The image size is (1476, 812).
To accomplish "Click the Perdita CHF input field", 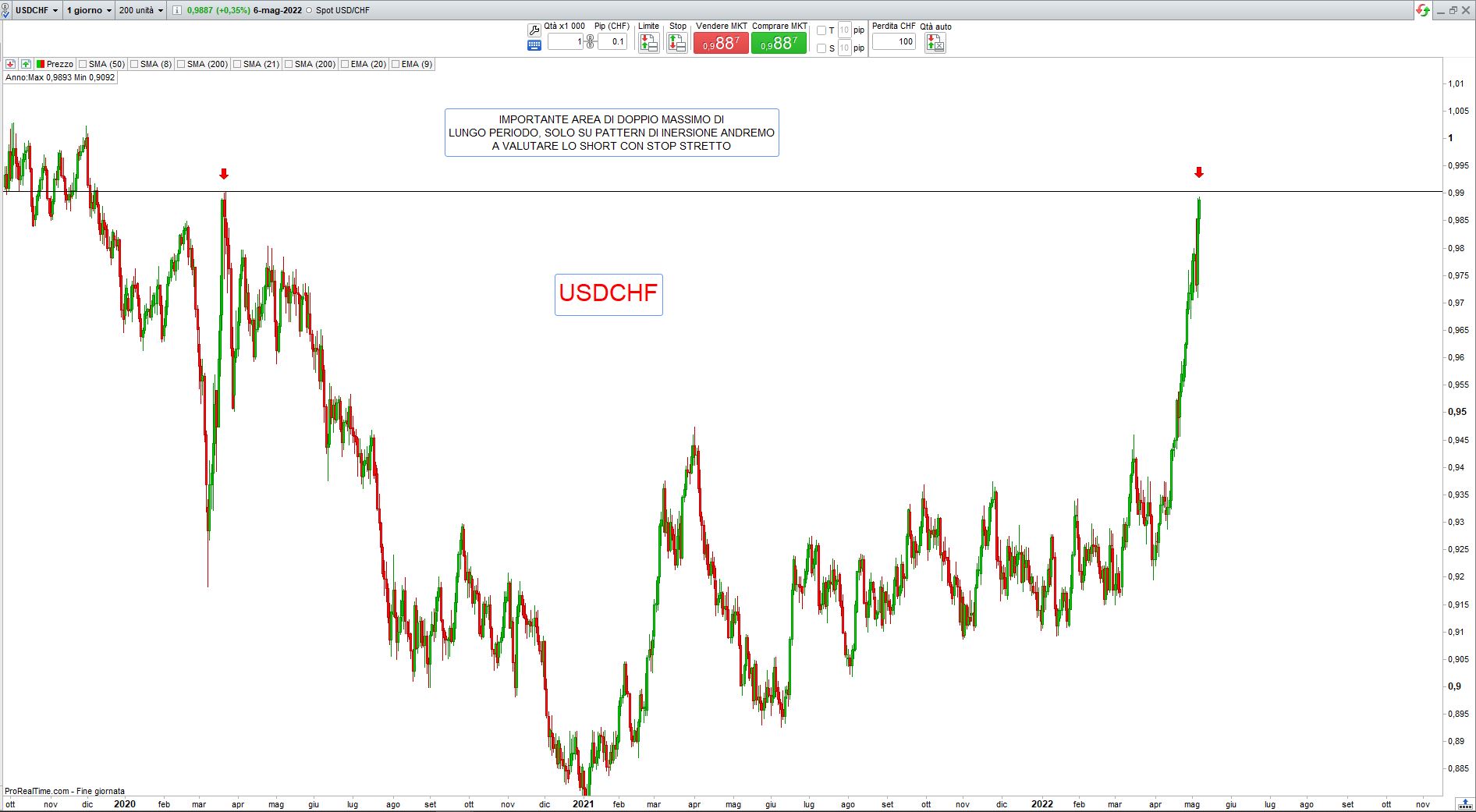I will pos(893,41).
